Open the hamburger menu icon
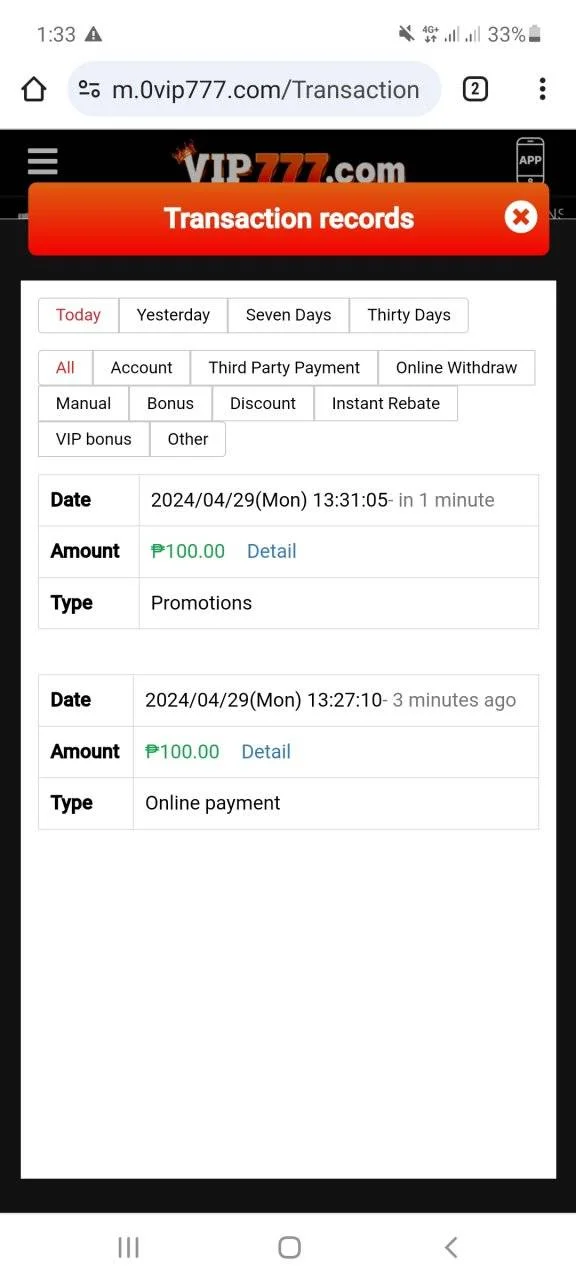This screenshot has height=1280, width=576. click(x=42, y=161)
